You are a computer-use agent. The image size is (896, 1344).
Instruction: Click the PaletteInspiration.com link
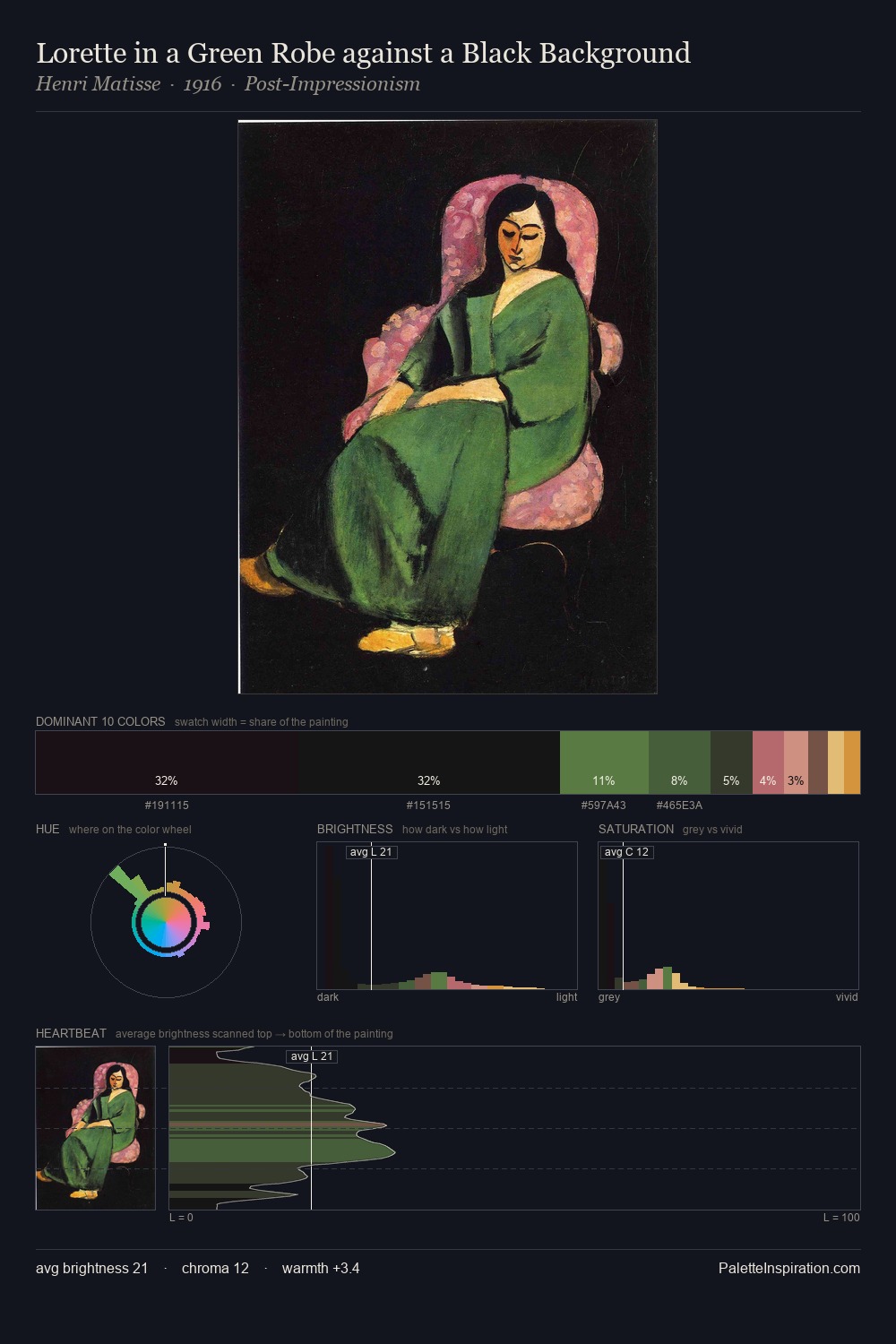coord(789,1268)
